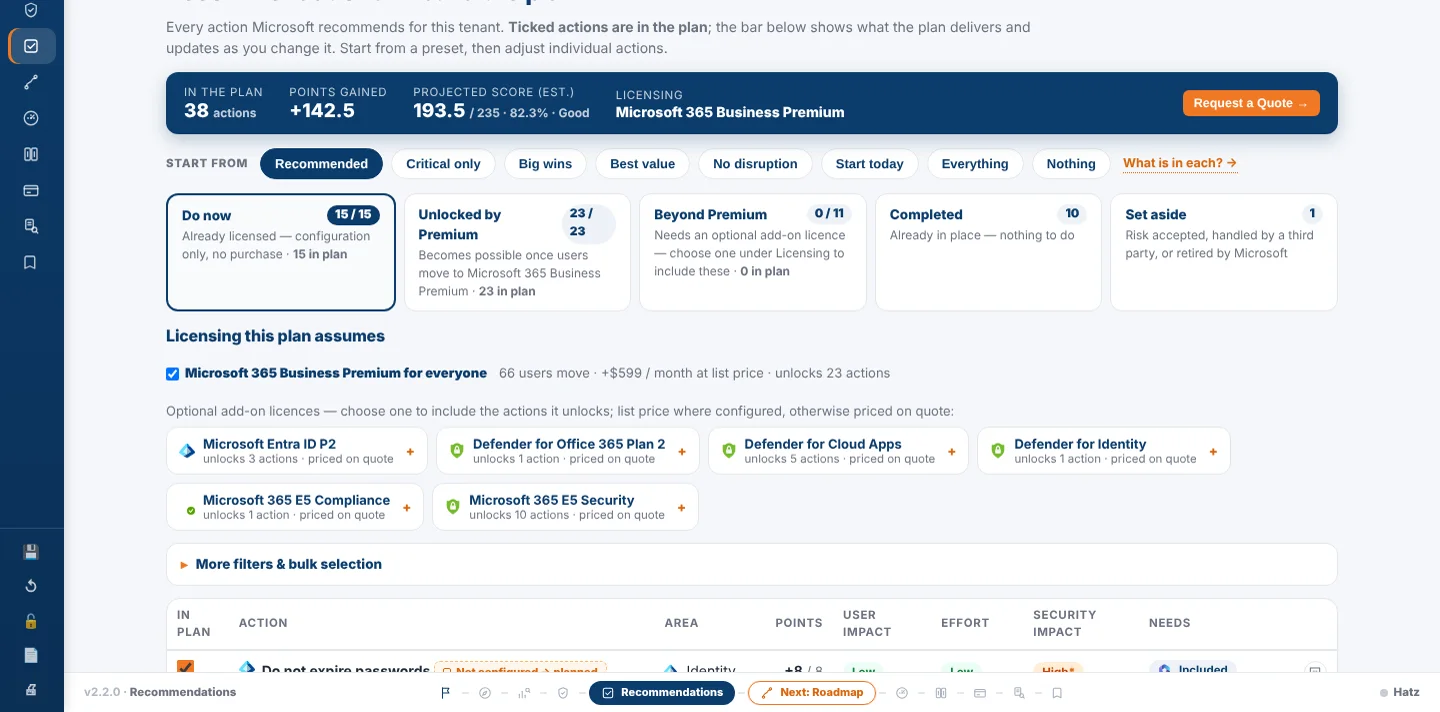This screenshot has width=1440, height=712.
Task: Open the Set aside card
Action: pos(1224,252)
